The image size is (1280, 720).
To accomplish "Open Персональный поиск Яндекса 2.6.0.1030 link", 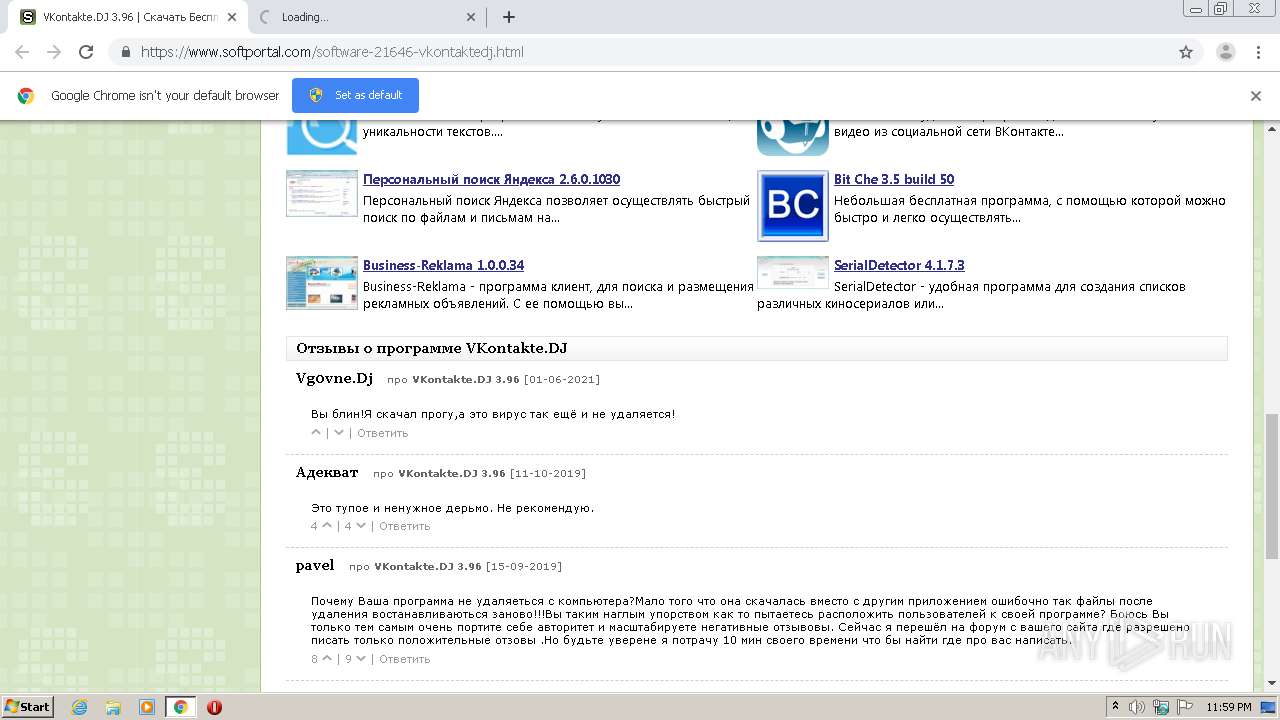I will point(491,179).
